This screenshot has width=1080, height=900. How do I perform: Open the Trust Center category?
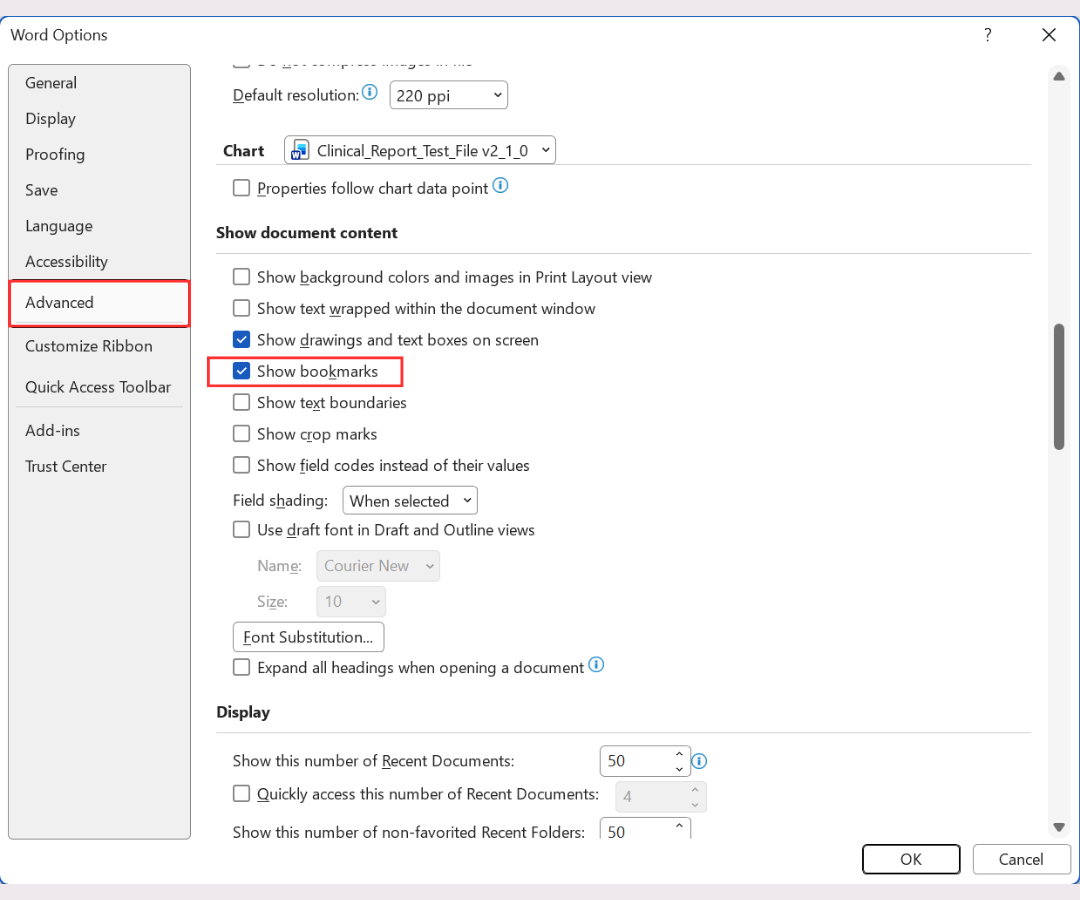[x=99, y=466]
